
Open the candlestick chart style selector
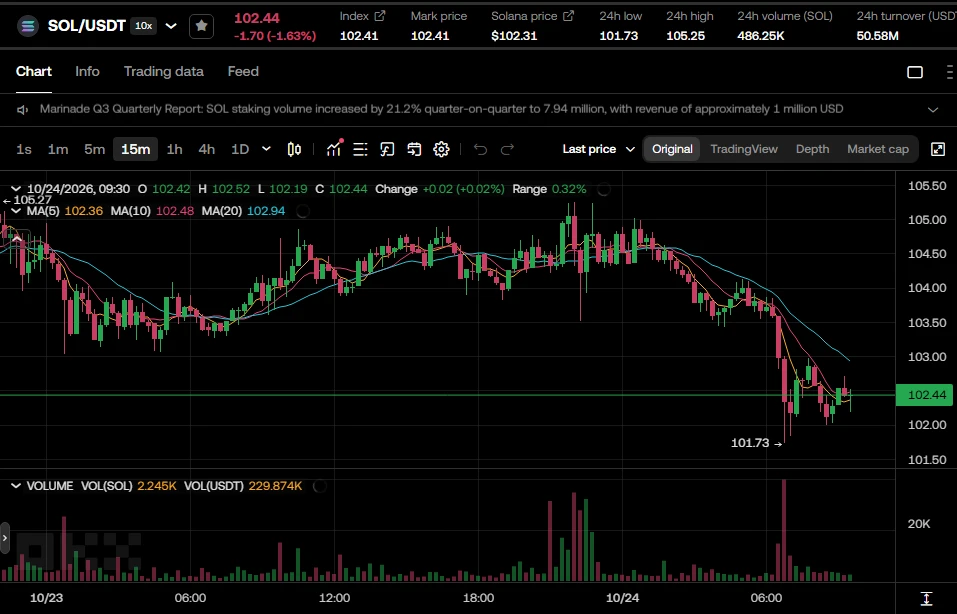(294, 150)
